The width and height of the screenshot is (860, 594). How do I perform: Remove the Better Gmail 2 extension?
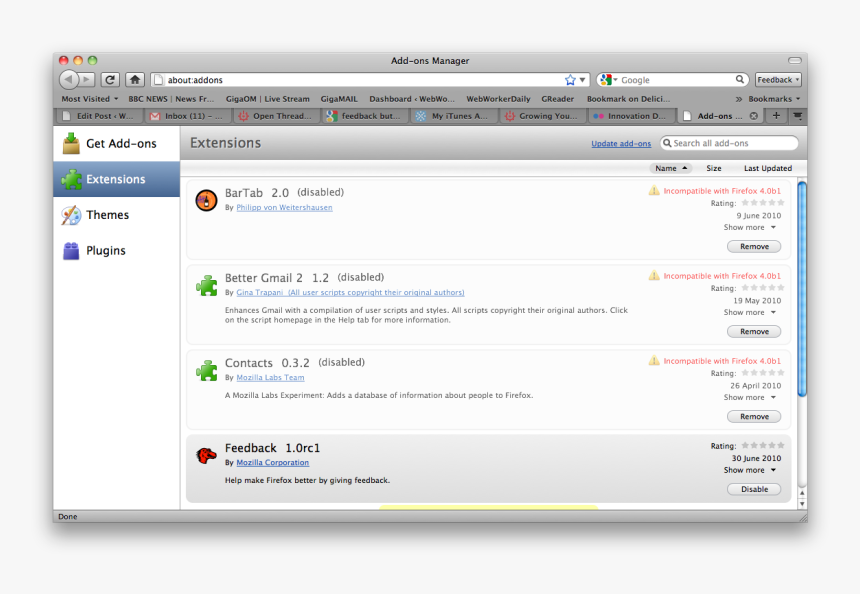click(x=754, y=331)
